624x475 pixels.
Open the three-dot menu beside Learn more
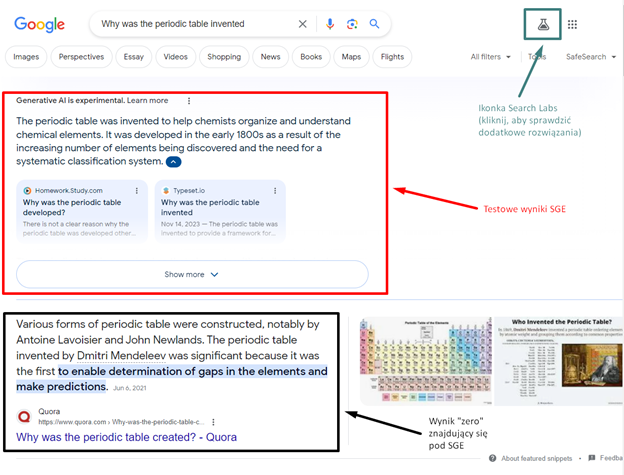point(189,100)
